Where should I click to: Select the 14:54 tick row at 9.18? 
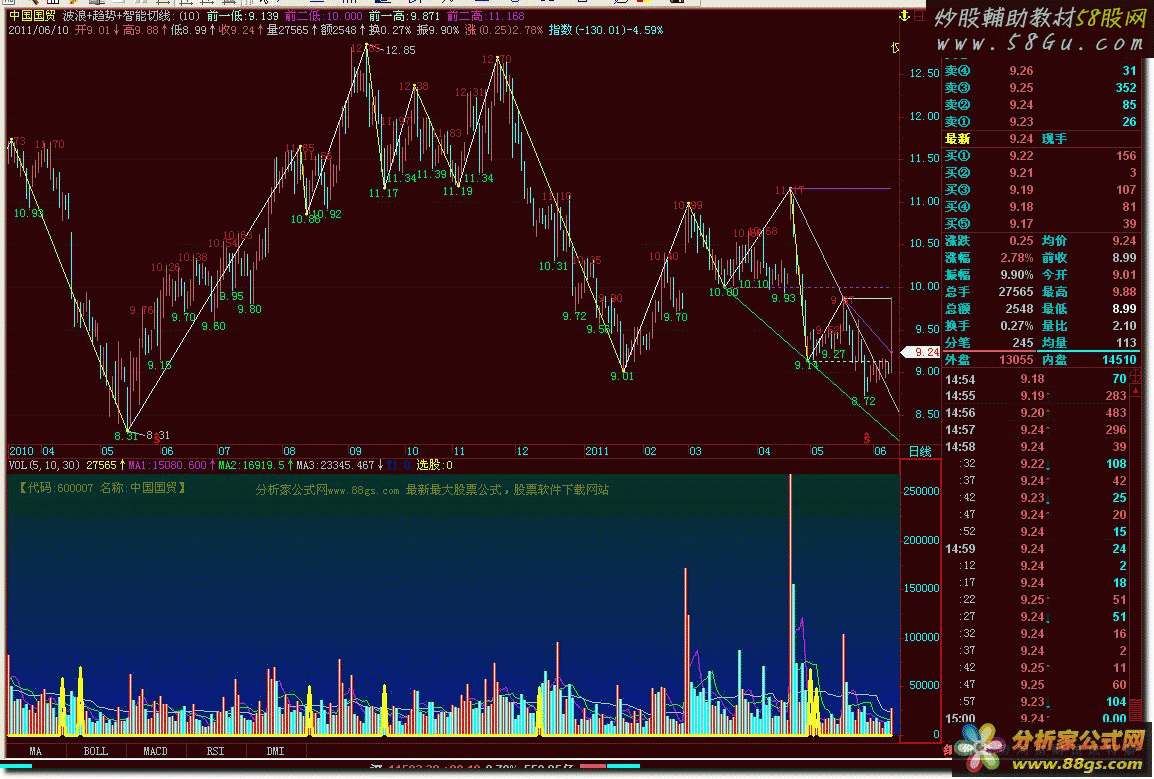pos(1036,378)
